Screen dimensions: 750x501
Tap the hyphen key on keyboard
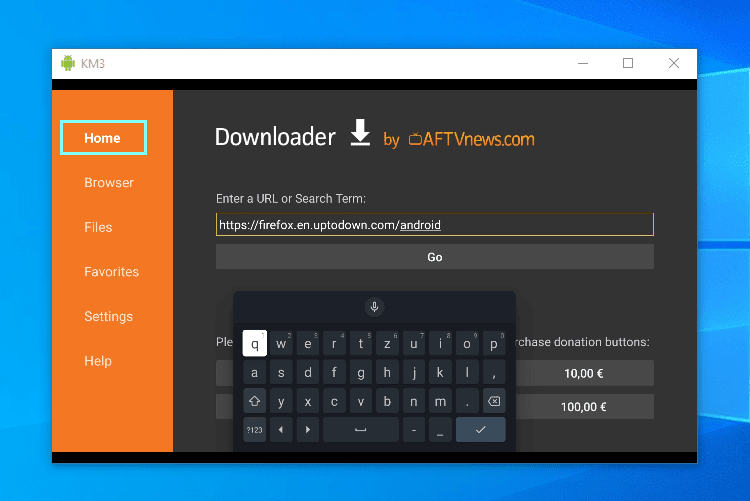click(414, 430)
